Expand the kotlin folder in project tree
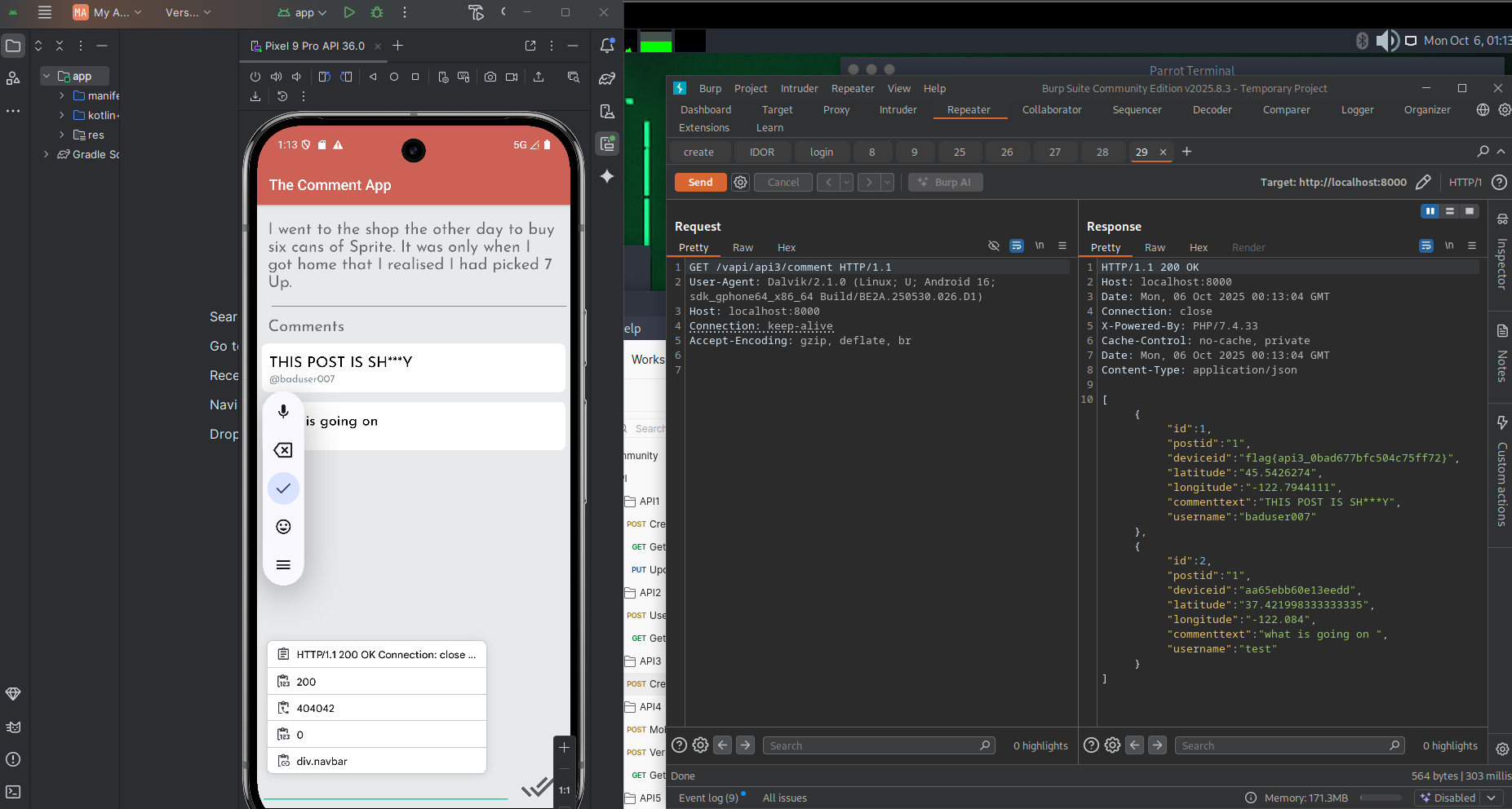 pyautogui.click(x=62, y=115)
